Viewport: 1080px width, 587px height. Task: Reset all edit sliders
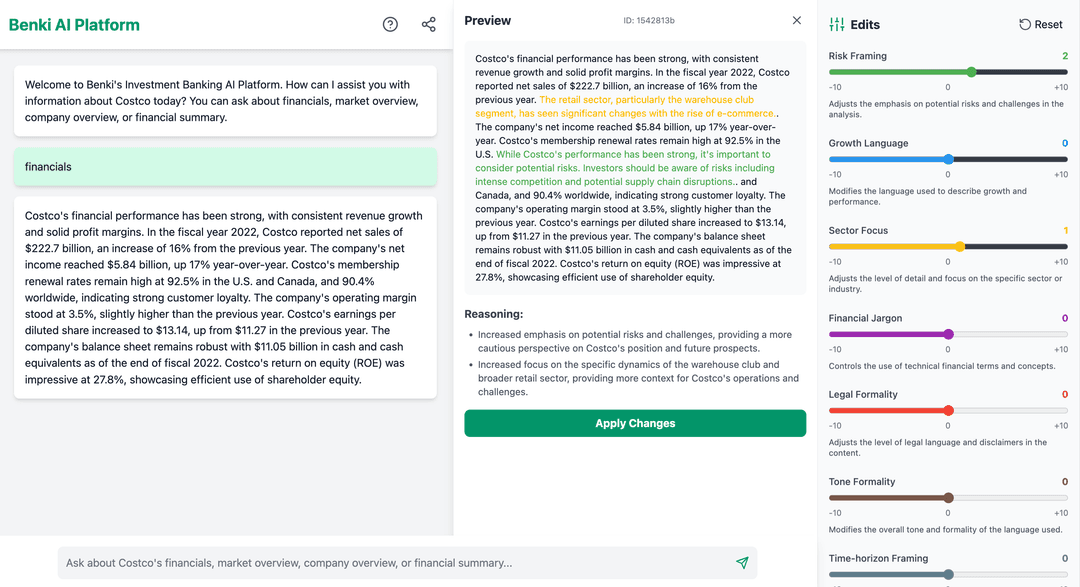(x=1040, y=24)
